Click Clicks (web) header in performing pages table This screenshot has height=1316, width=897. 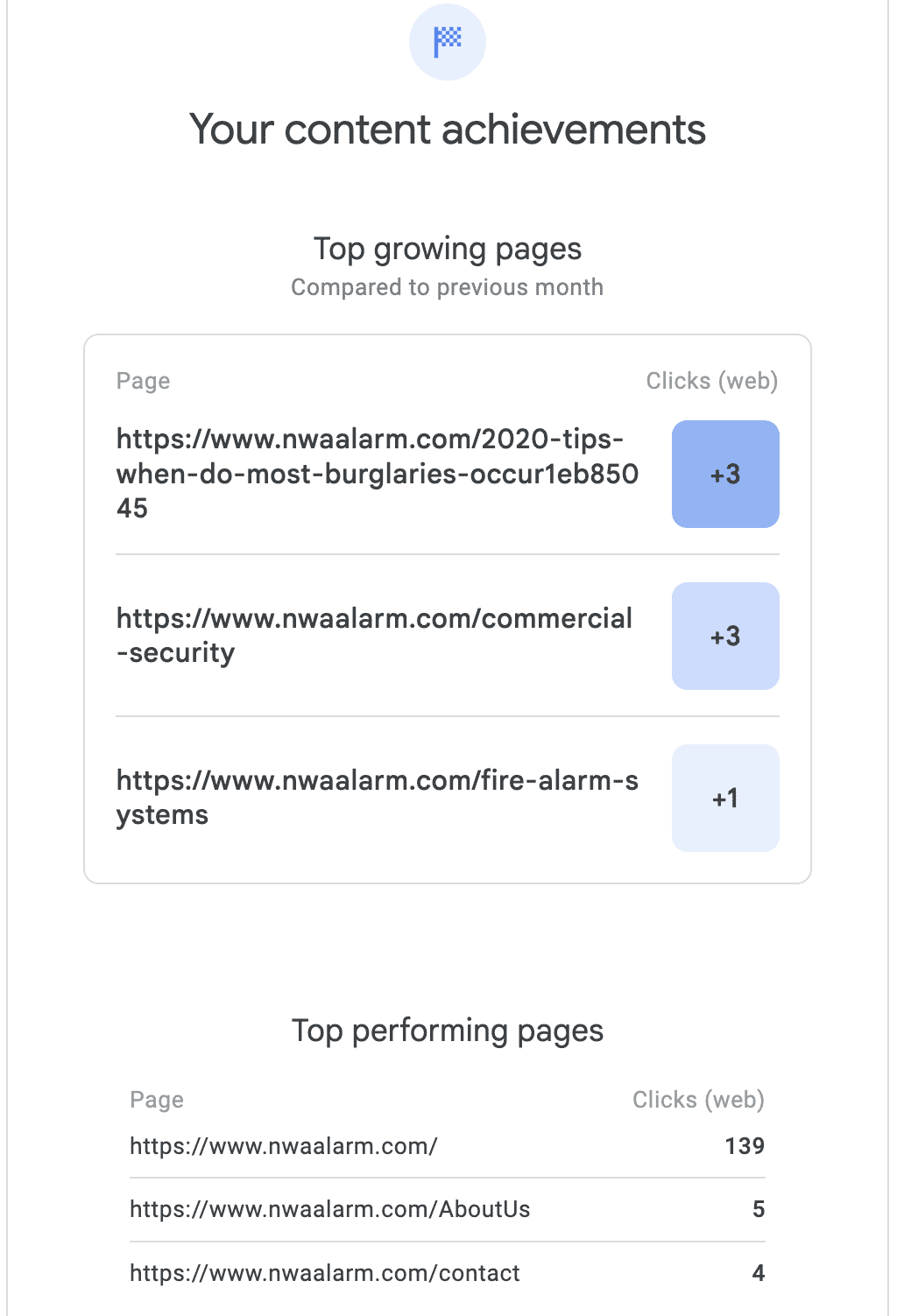698,1100
